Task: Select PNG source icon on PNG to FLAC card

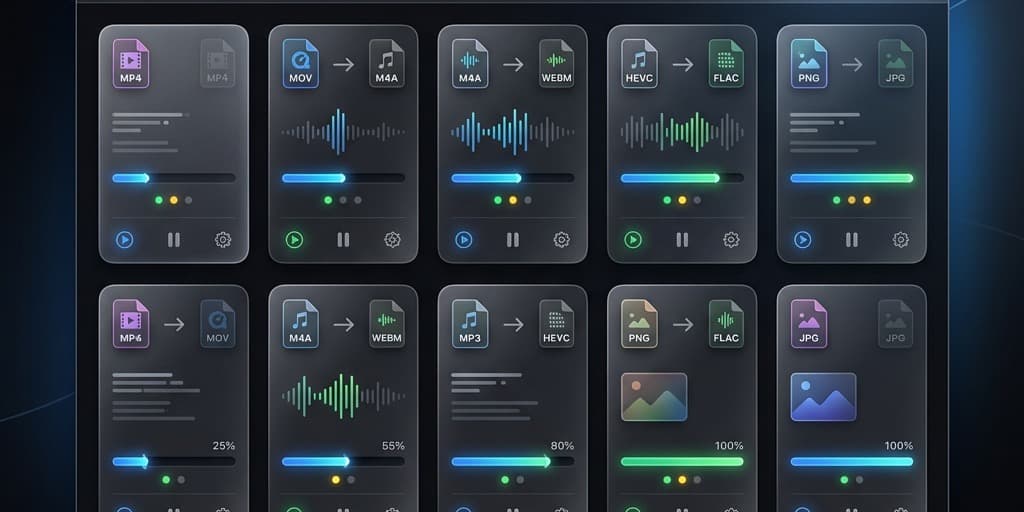Action: click(x=639, y=323)
